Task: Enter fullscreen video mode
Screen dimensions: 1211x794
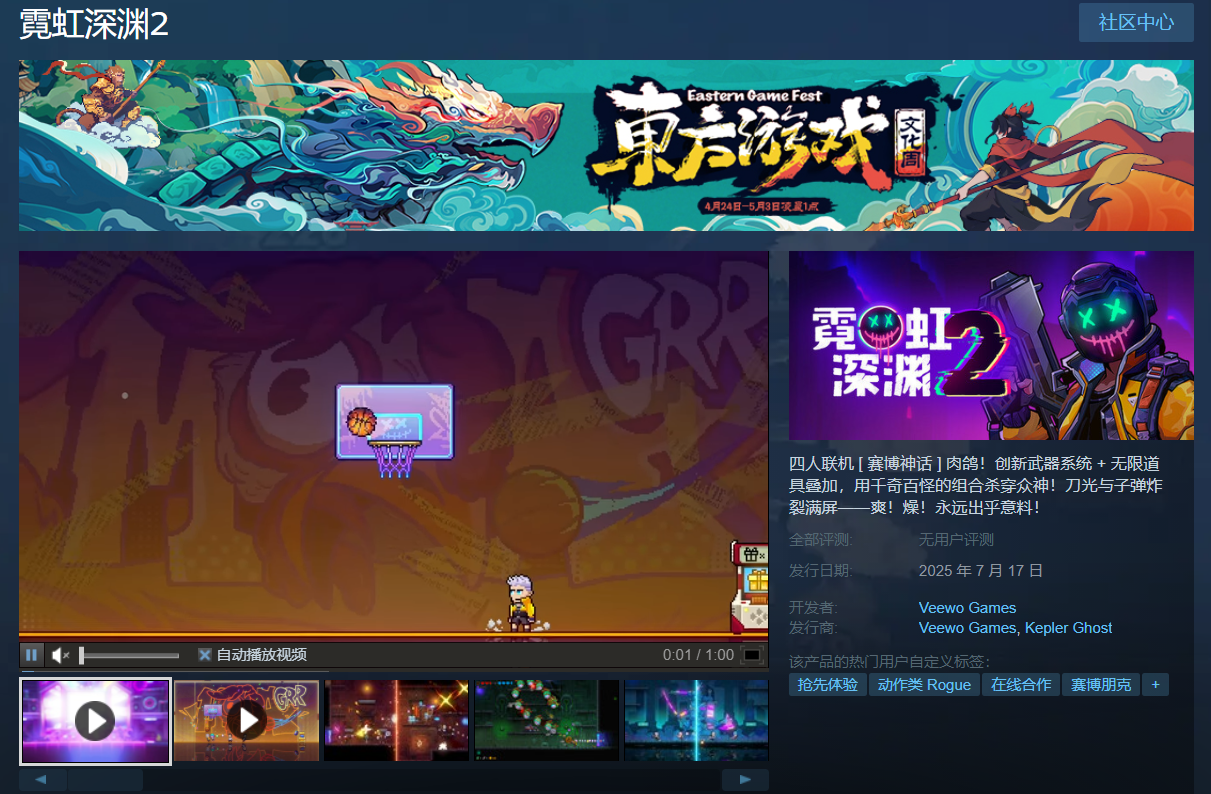Action: (752, 656)
